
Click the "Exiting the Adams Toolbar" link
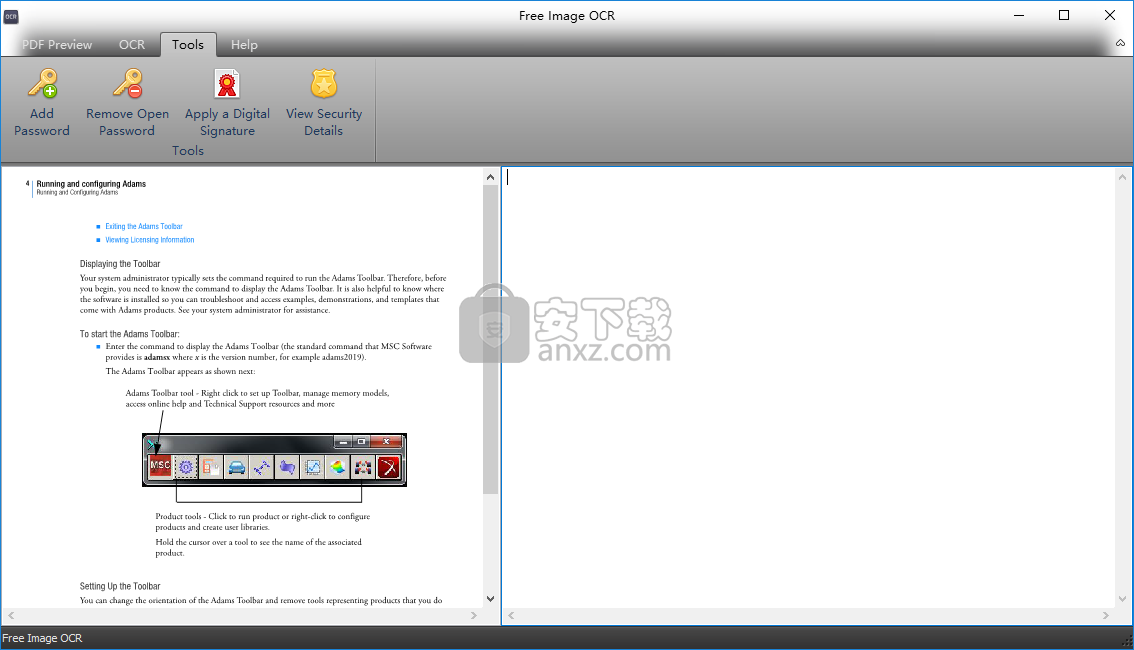tap(144, 226)
